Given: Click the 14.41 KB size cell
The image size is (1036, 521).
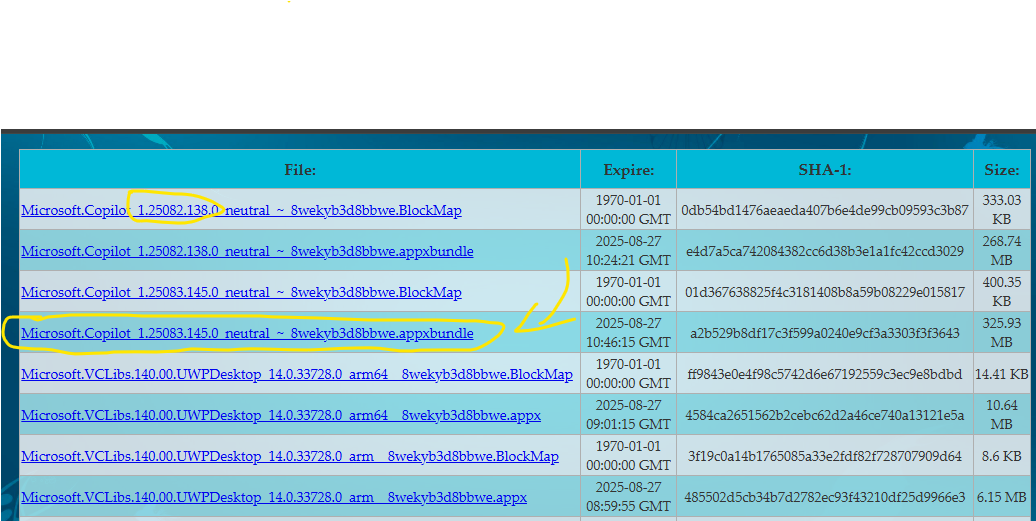Looking at the screenshot, I should (1002, 374).
